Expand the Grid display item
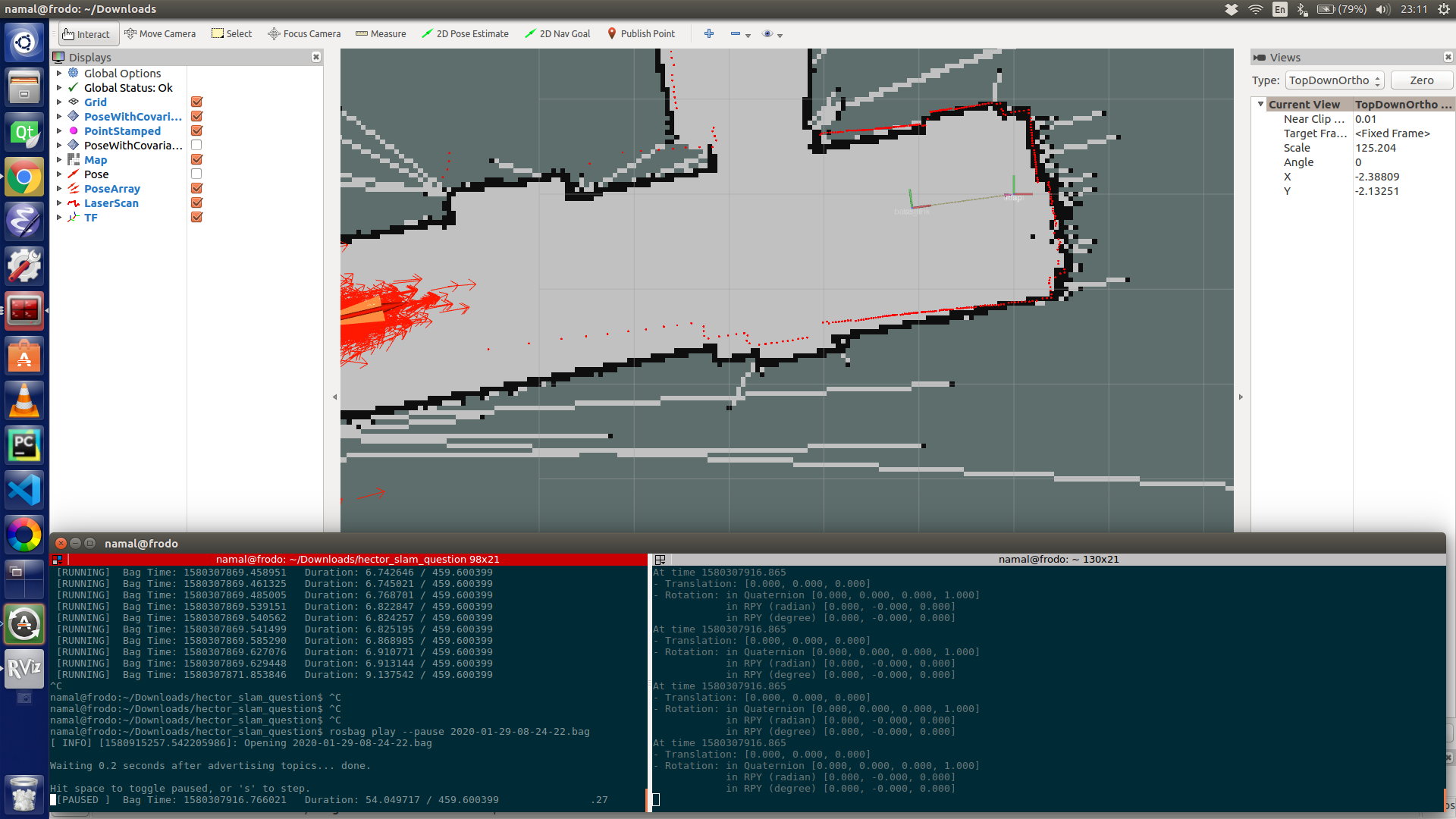This screenshot has height=819, width=1456. pos(59,102)
